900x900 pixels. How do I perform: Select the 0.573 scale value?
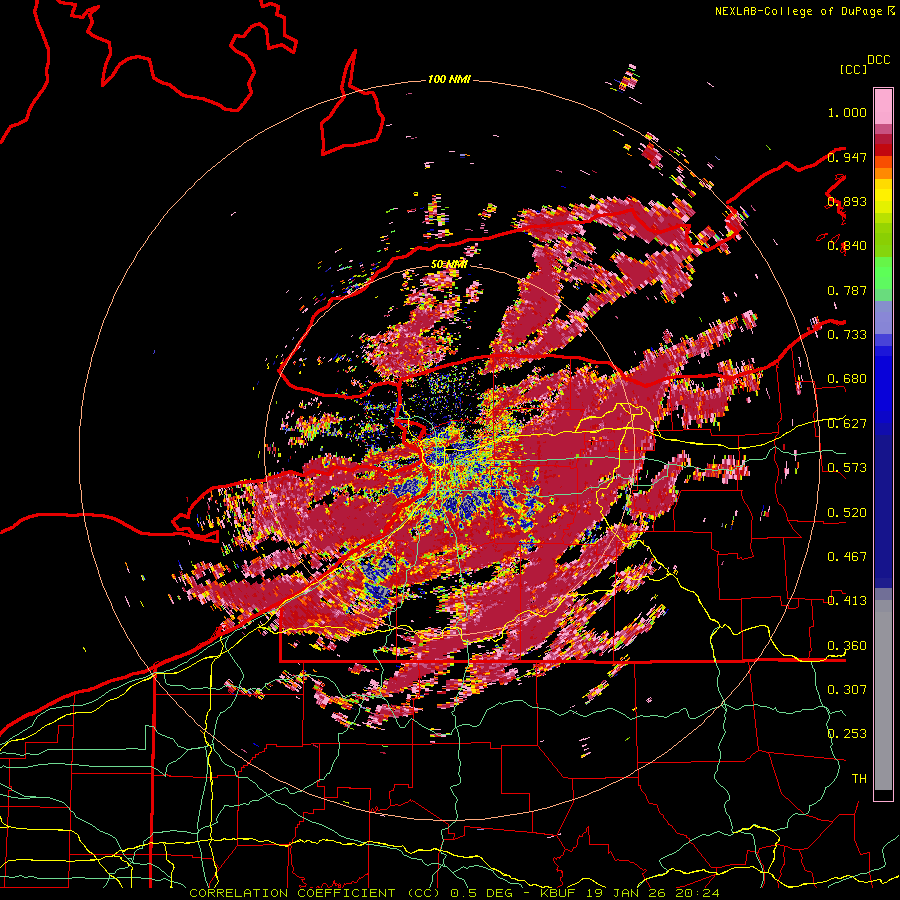coord(847,468)
